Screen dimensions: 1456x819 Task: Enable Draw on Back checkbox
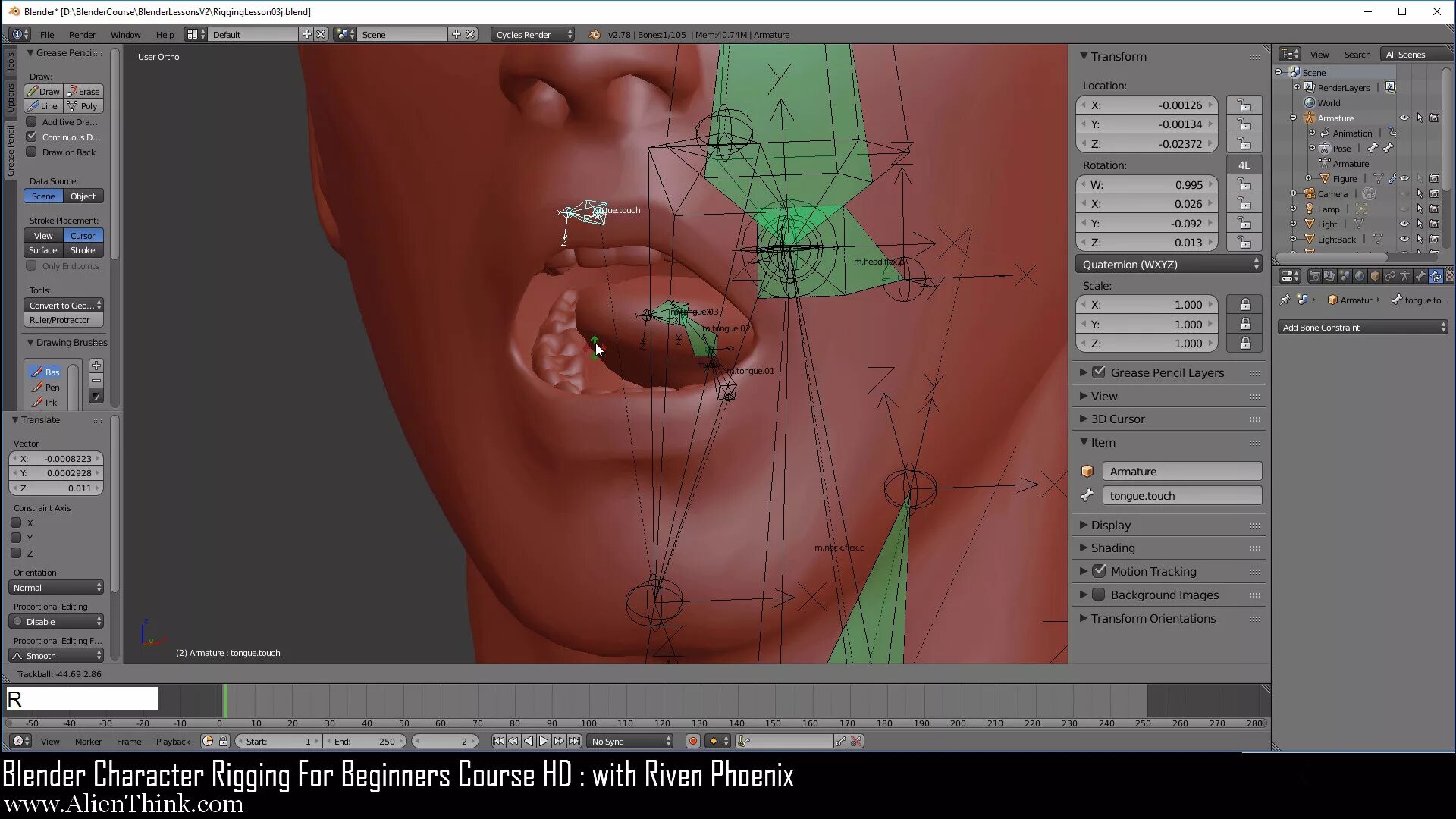[32, 152]
